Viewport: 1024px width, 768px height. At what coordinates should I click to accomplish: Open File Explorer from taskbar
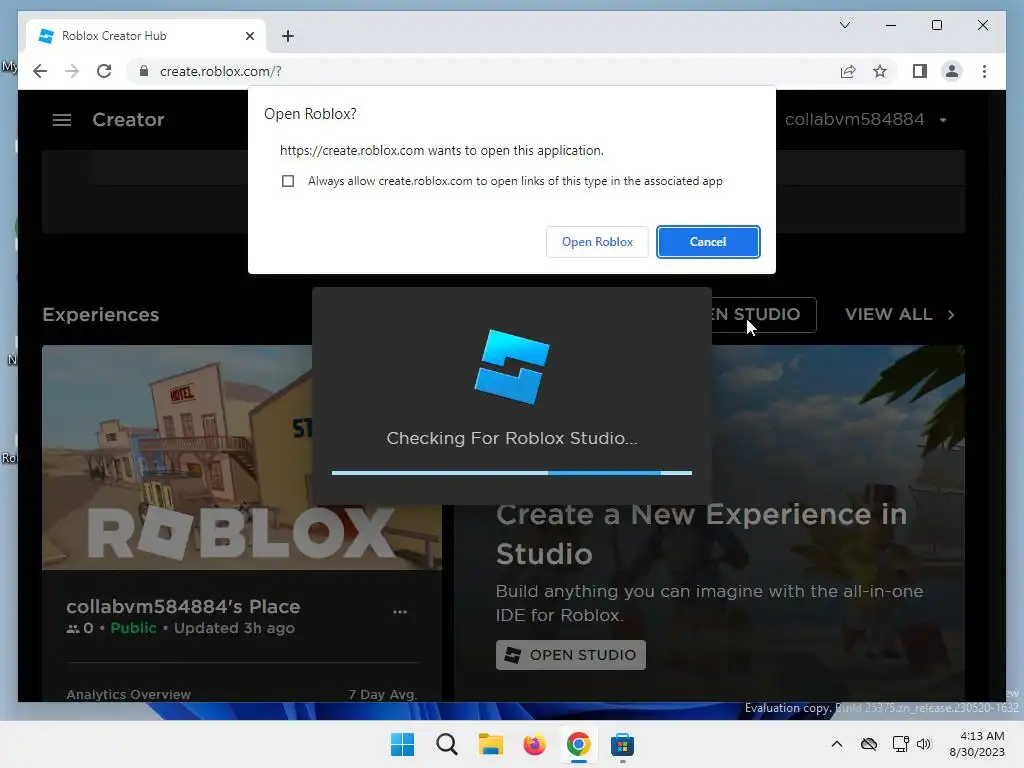click(490, 744)
